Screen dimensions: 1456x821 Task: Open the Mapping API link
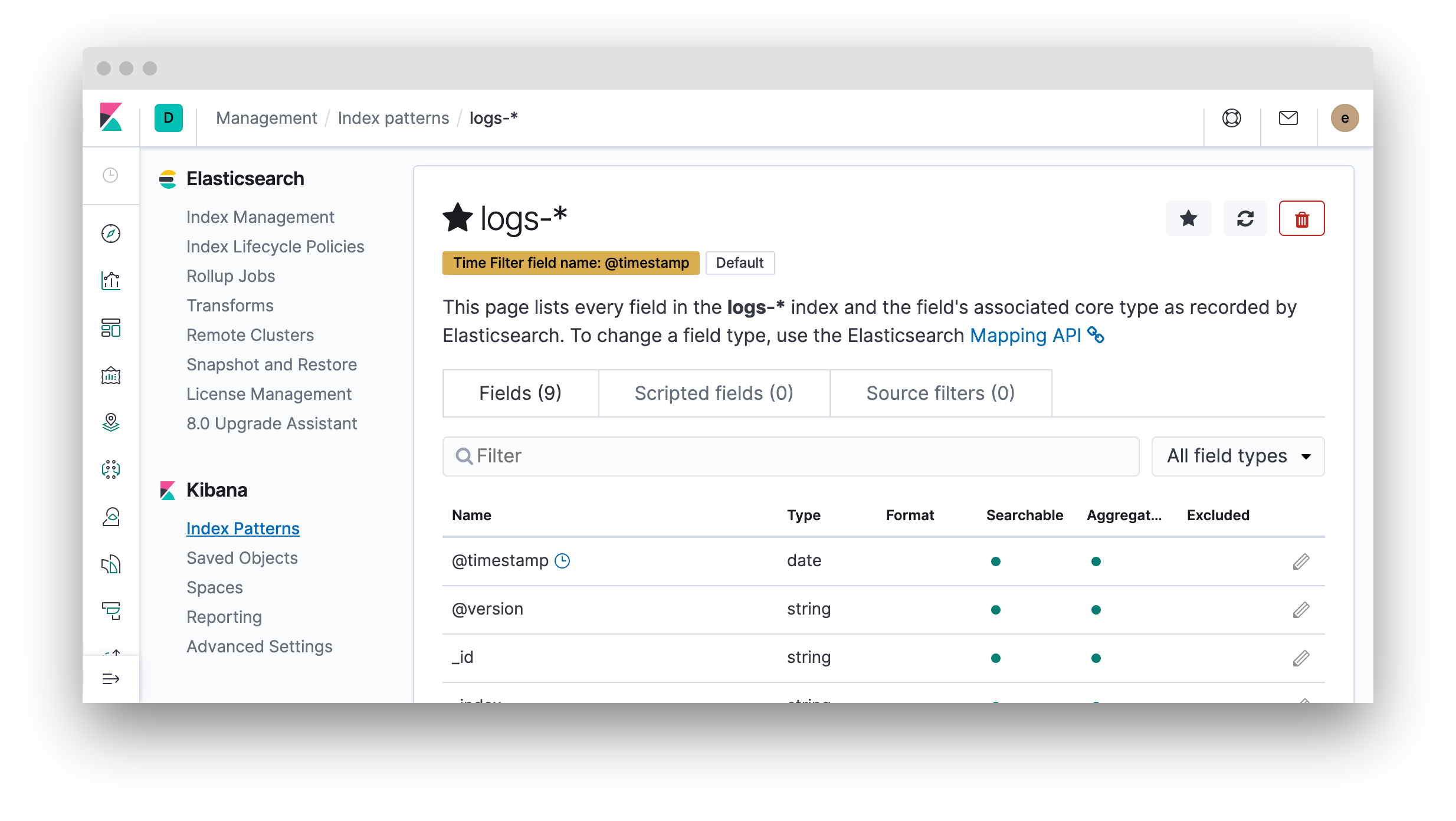point(1025,336)
